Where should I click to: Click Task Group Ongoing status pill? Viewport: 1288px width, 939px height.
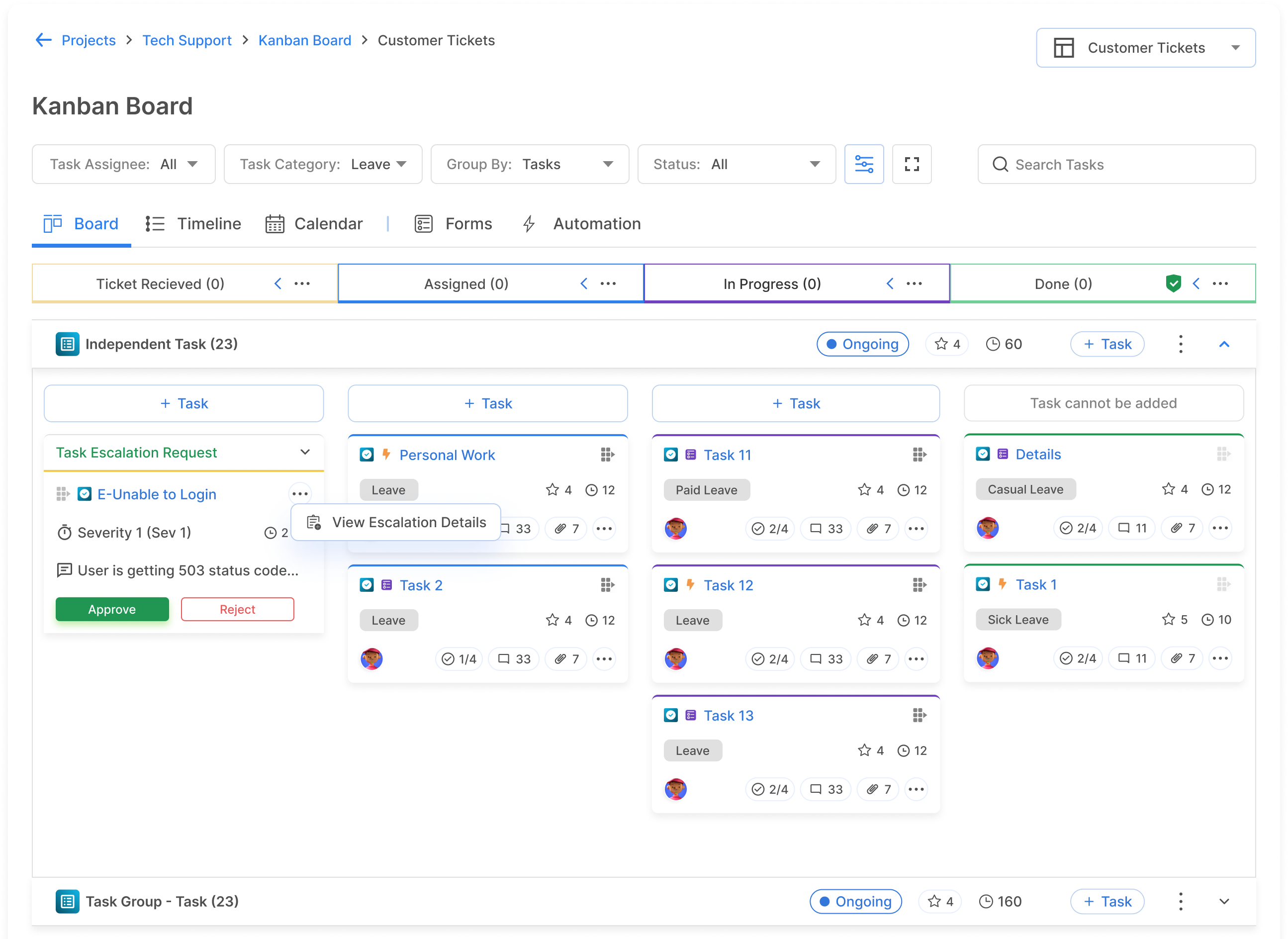(855, 901)
